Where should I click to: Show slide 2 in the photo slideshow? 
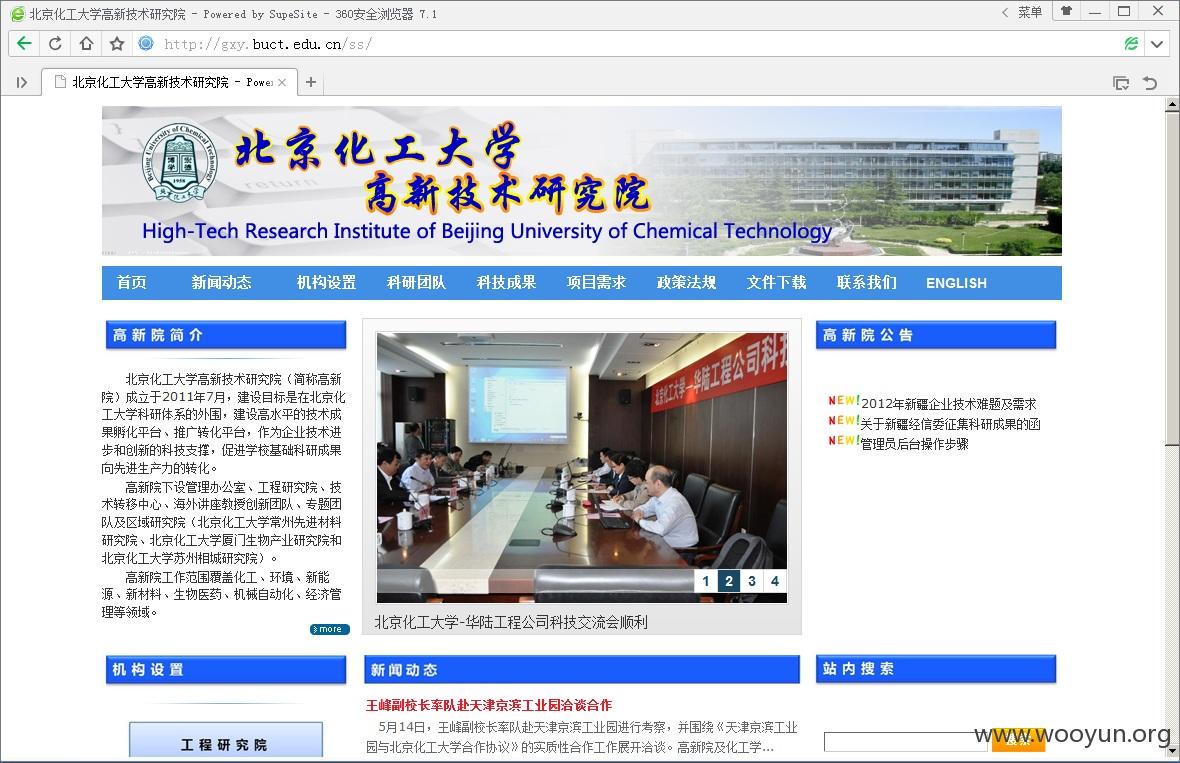pyautogui.click(x=728, y=581)
